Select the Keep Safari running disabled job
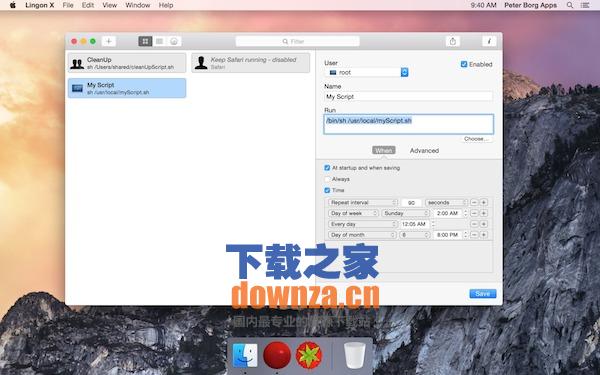The height and width of the screenshot is (375, 600). pos(251,63)
